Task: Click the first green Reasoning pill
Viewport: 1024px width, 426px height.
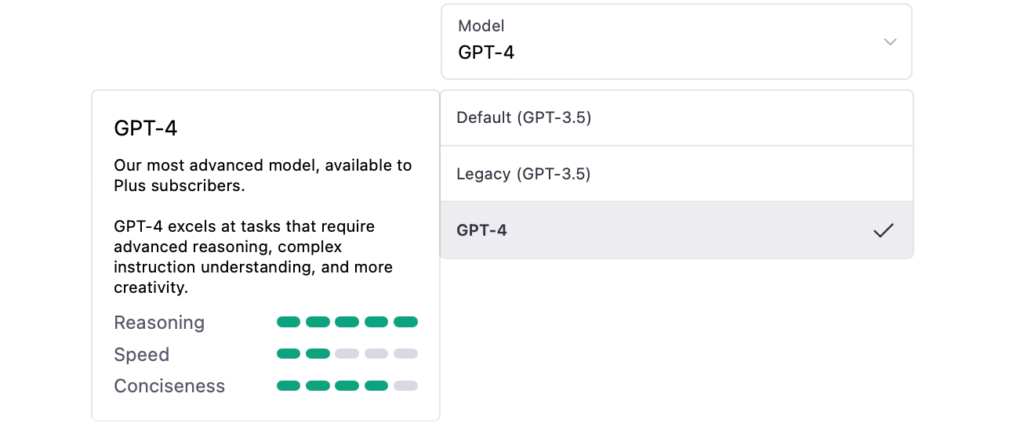Action: pos(288,322)
